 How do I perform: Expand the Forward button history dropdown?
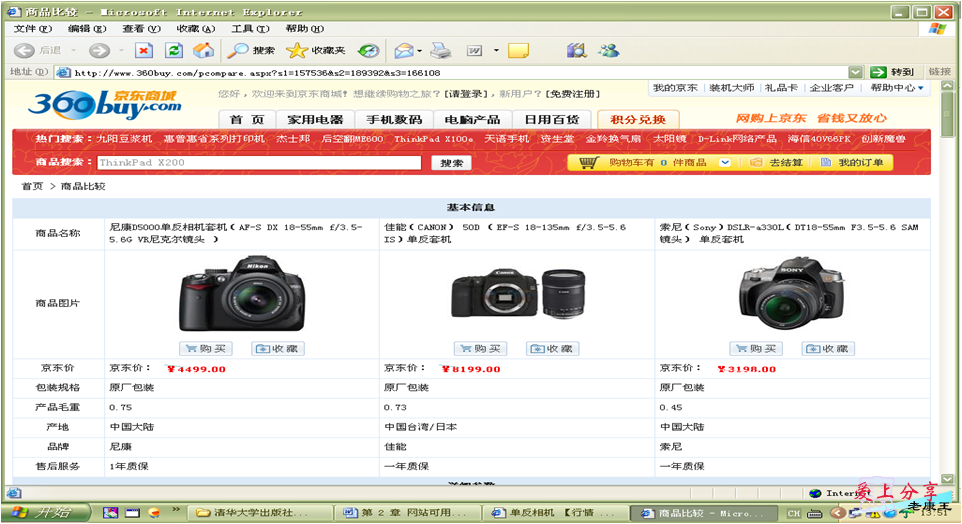click(x=121, y=51)
